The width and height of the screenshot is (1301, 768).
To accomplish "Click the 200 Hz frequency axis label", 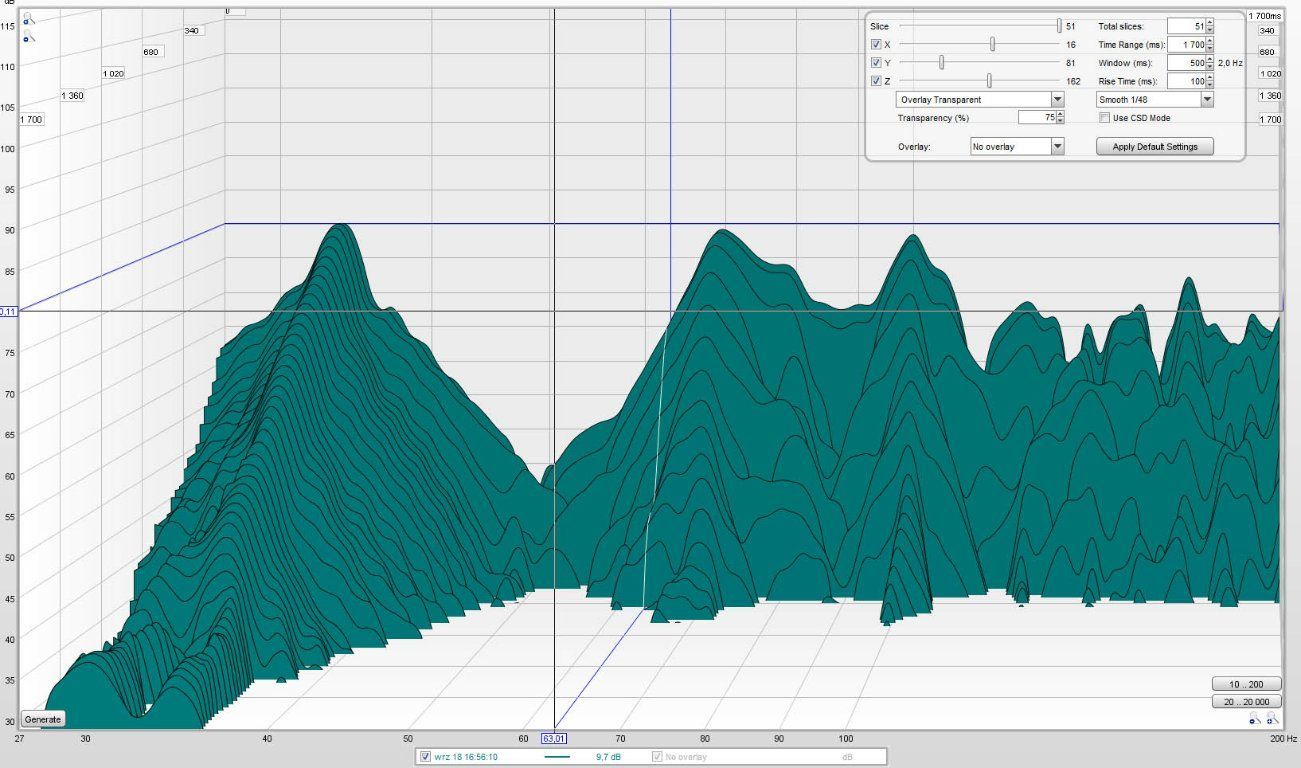I will click(1284, 738).
